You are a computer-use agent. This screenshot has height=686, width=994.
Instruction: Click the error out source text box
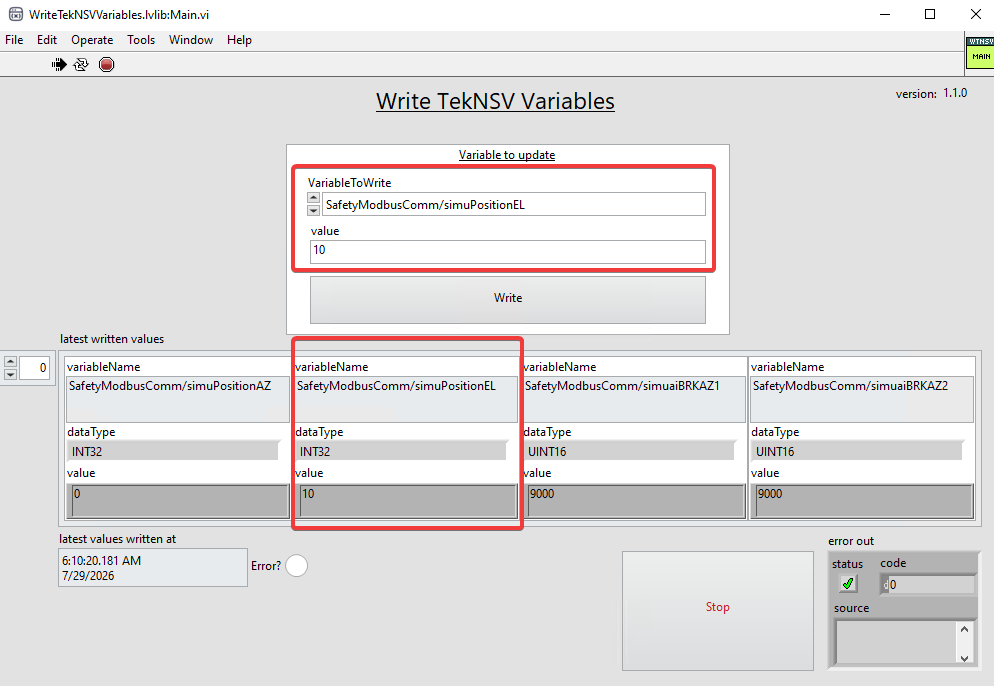896,642
